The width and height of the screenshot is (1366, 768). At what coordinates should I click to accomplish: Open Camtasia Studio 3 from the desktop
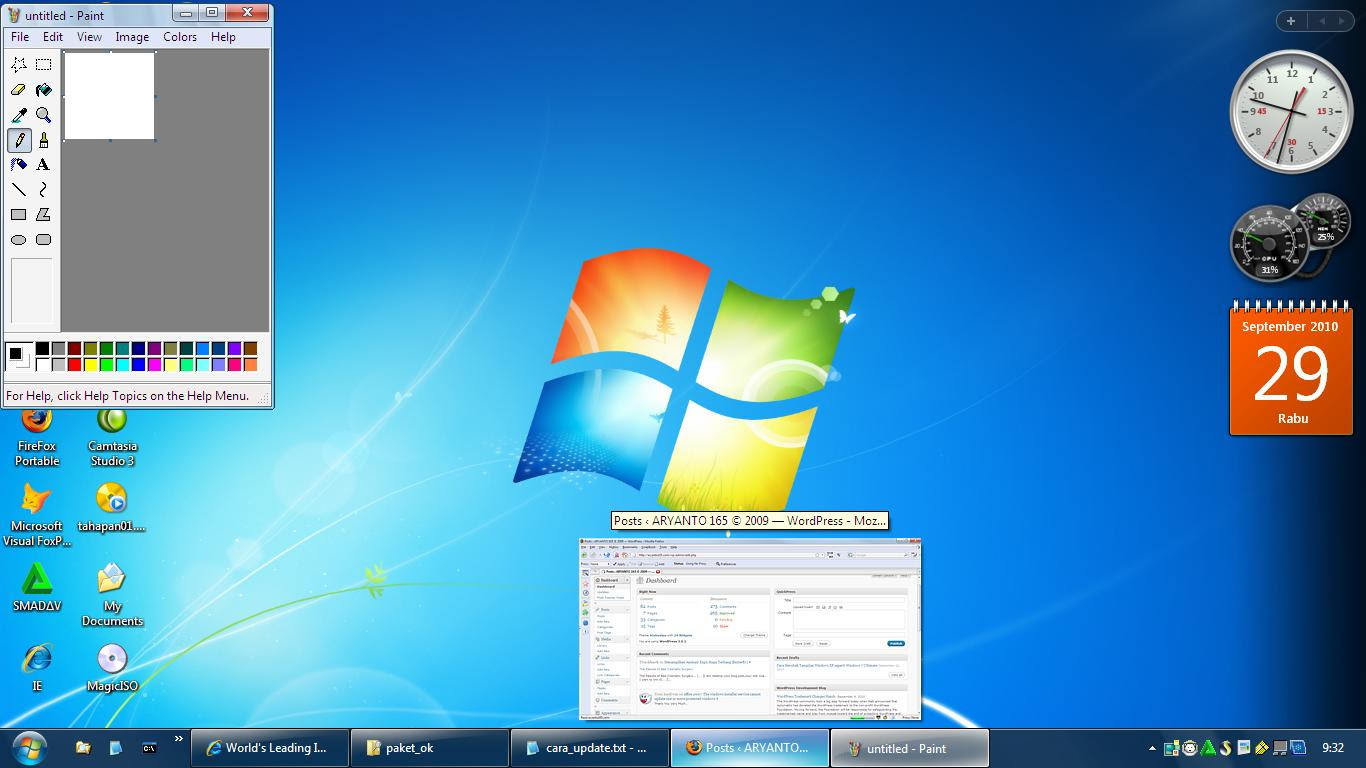(x=111, y=420)
